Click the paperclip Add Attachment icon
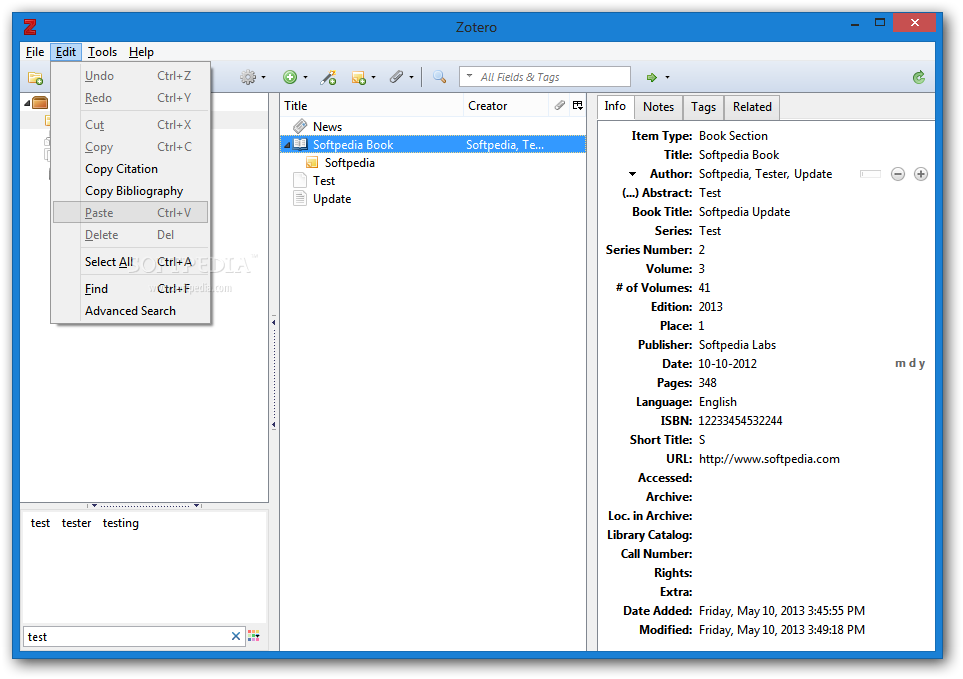This screenshot has height=679, width=963. 397,77
